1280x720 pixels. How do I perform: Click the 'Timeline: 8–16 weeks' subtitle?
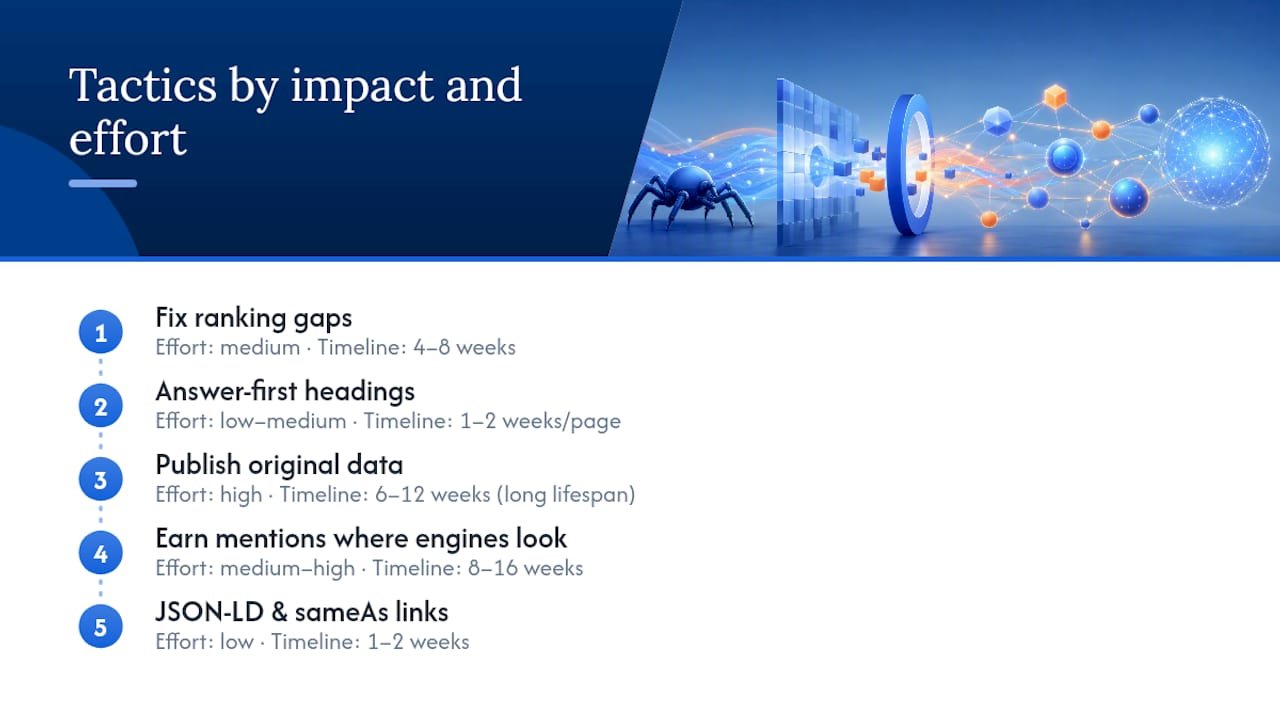tap(478, 569)
